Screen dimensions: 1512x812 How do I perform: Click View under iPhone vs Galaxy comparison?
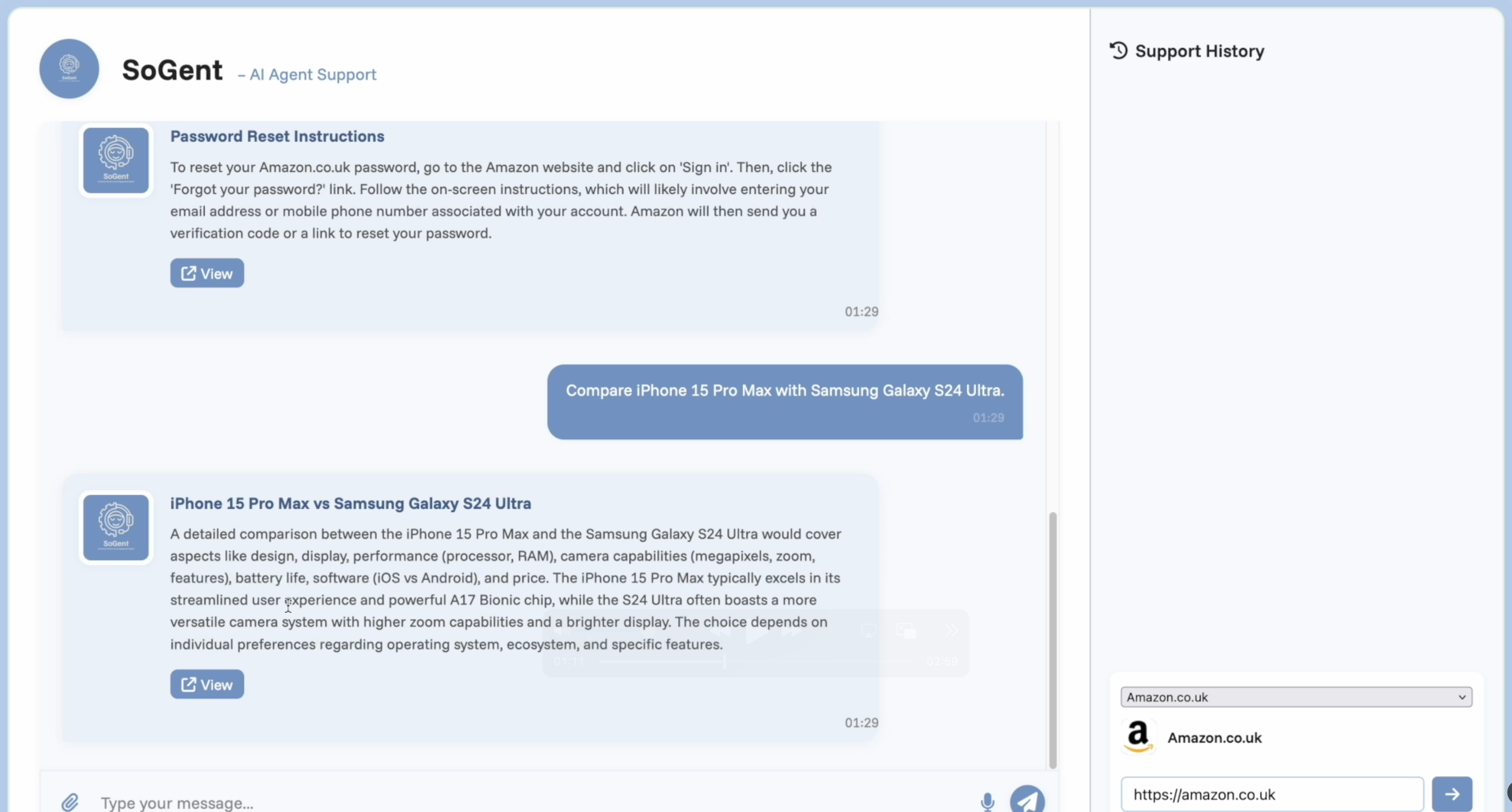point(207,684)
